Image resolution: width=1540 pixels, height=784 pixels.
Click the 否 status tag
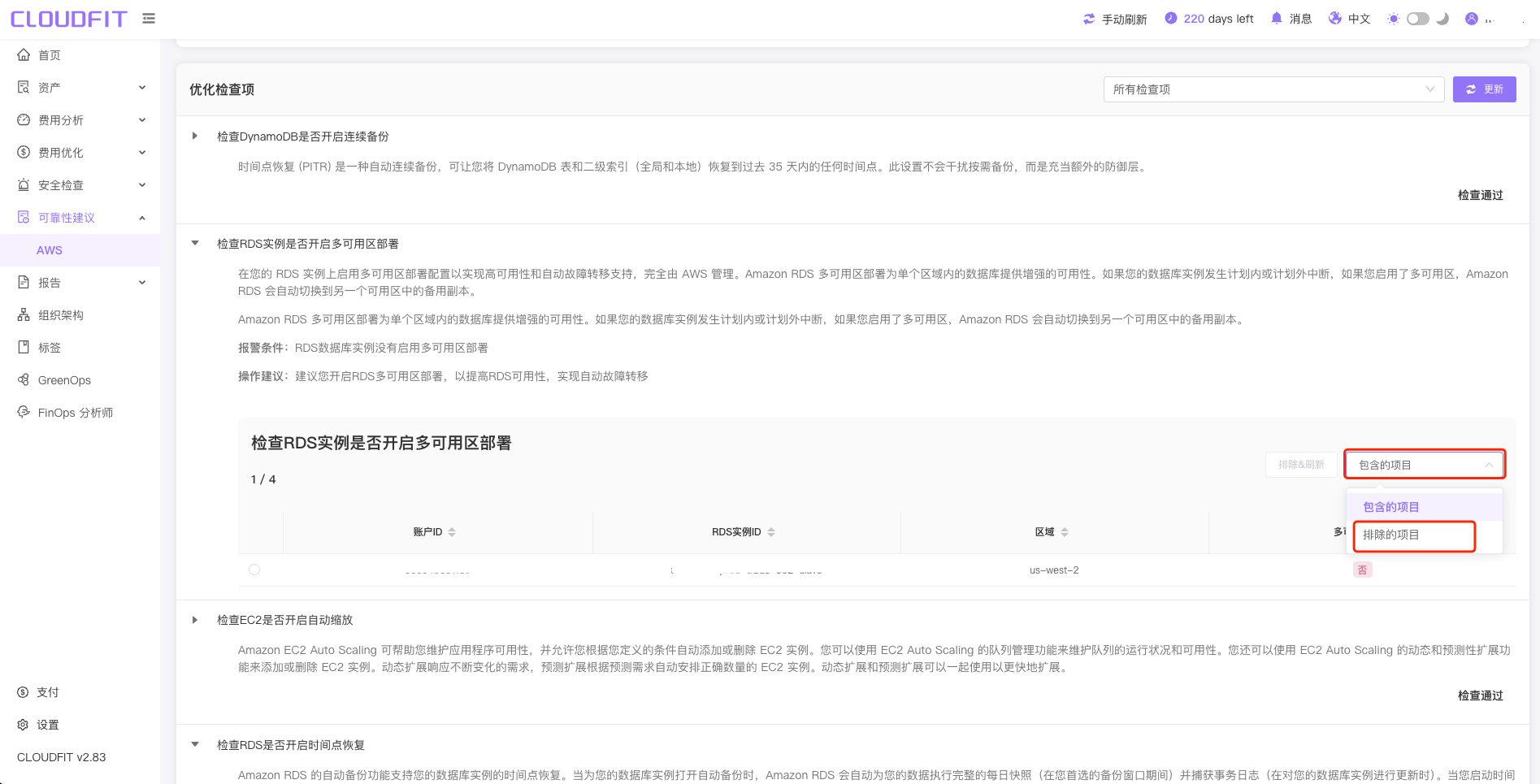[x=1363, y=570]
